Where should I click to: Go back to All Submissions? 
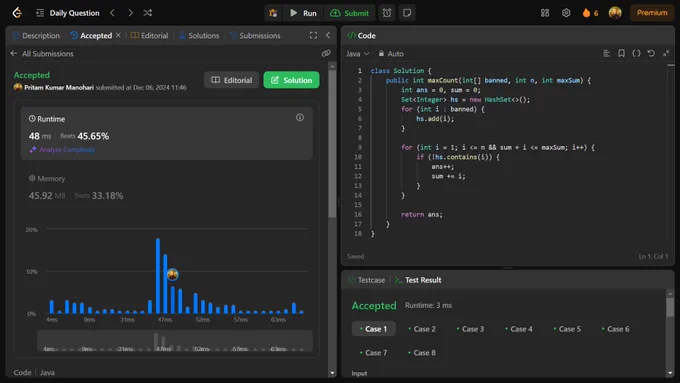click(x=42, y=53)
